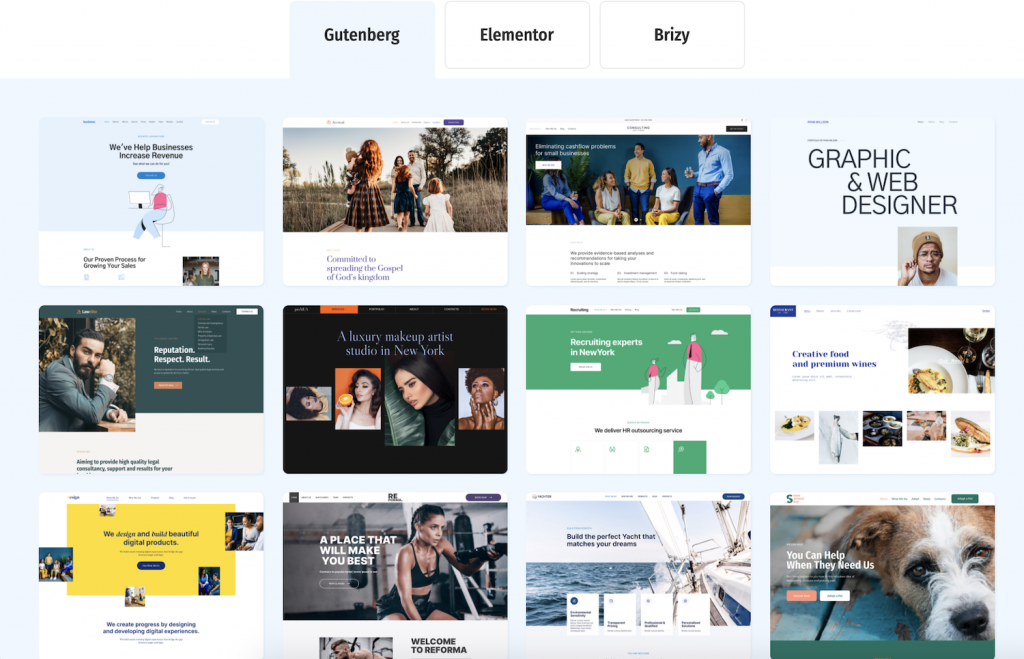The width and height of the screenshot is (1024, 659).
Task: Choose the cashflow consulting template
Action: pyautogui.click(x=638, y=201)
